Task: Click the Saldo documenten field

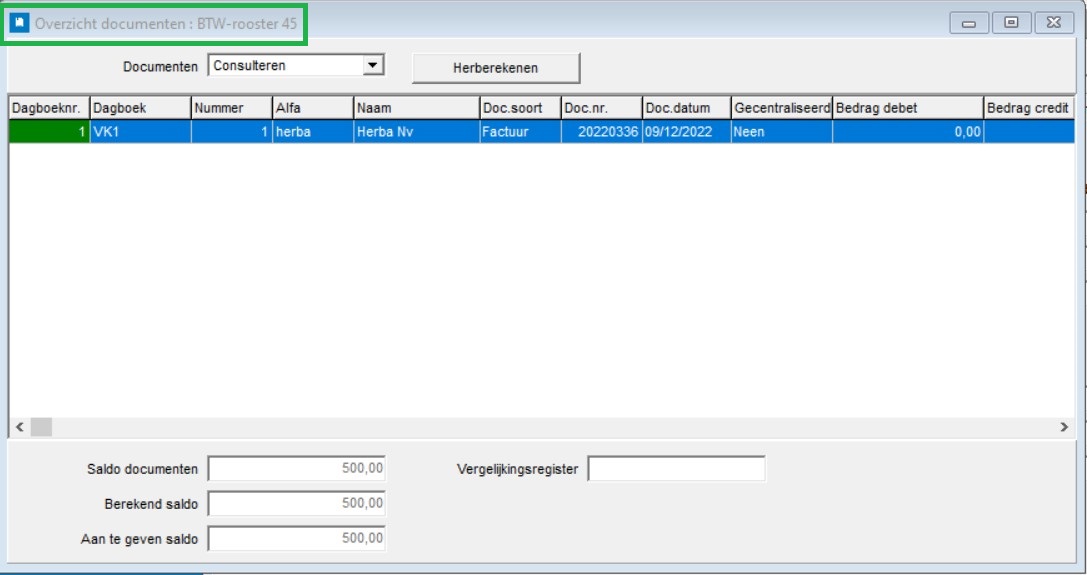Action: click(297, 469)
